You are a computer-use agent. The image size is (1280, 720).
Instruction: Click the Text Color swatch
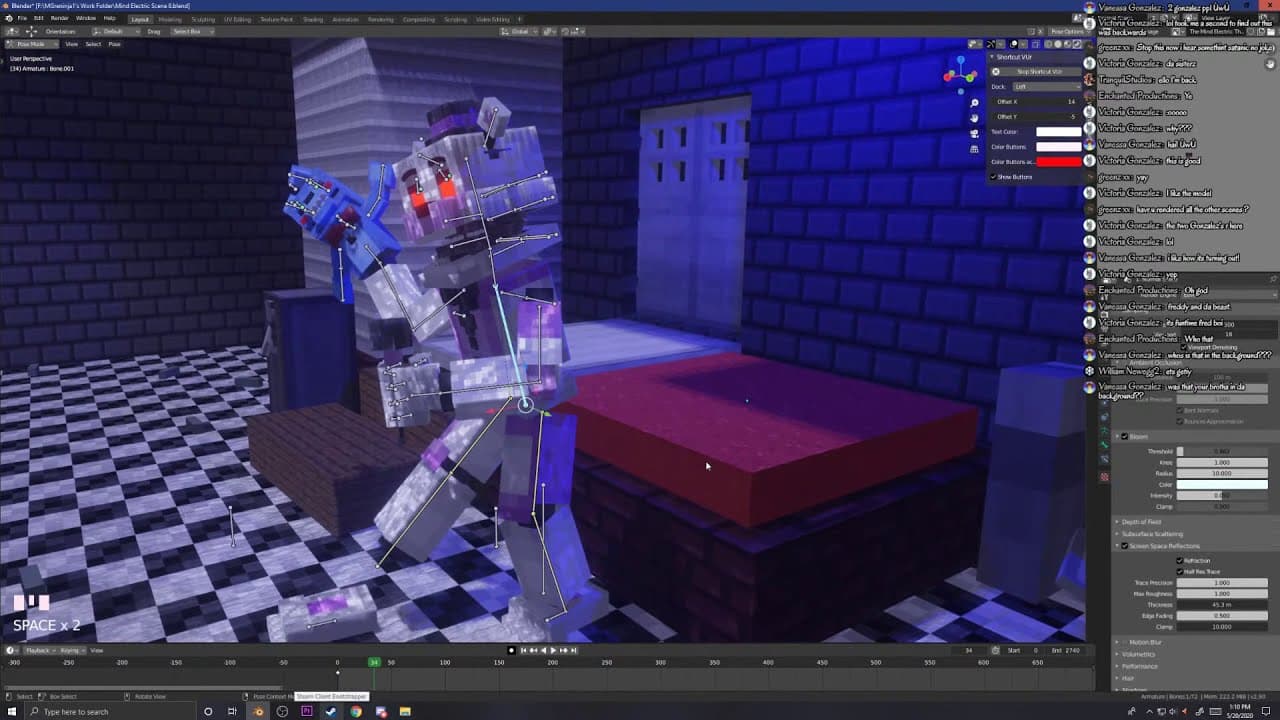coord(1058,132)
